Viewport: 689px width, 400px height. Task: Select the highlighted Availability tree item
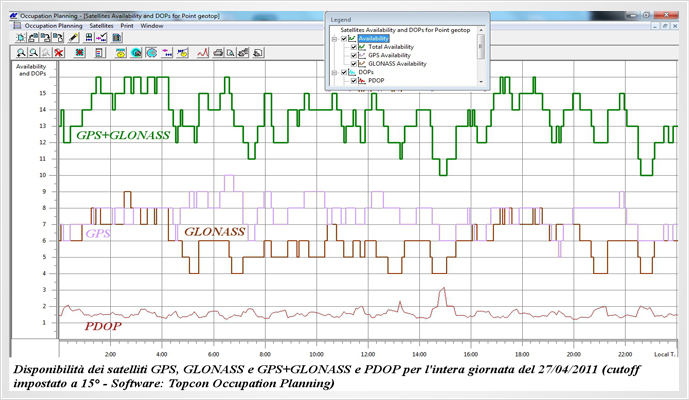[374, 39]
